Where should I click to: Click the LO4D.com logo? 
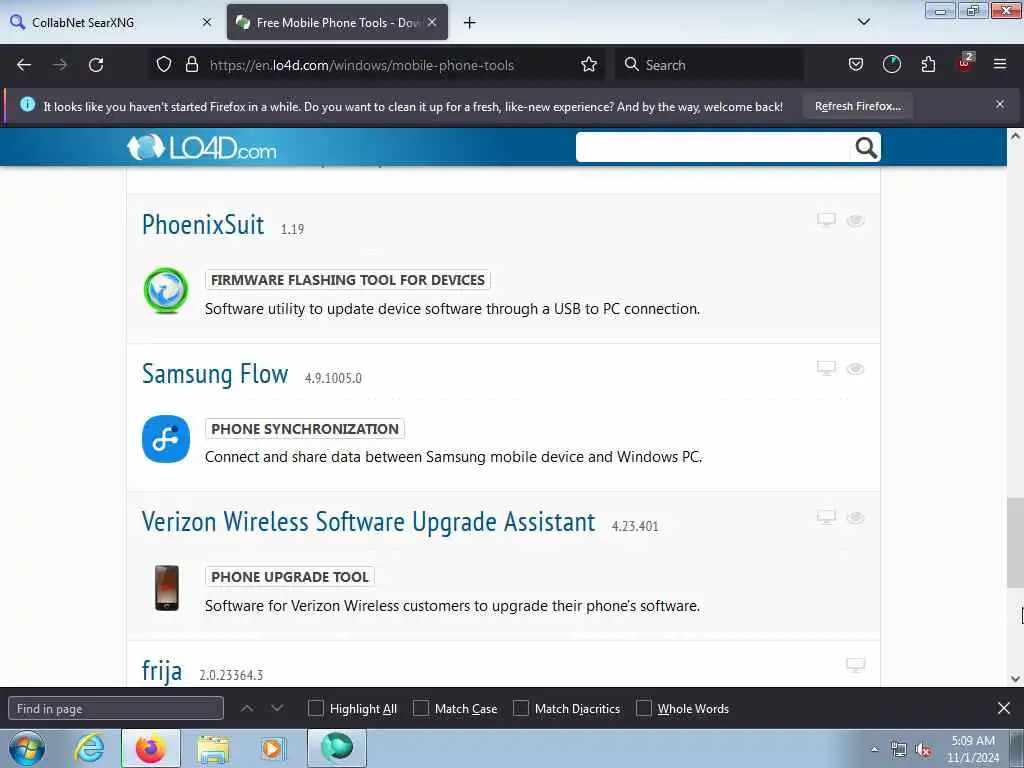(x=201, y=148)
